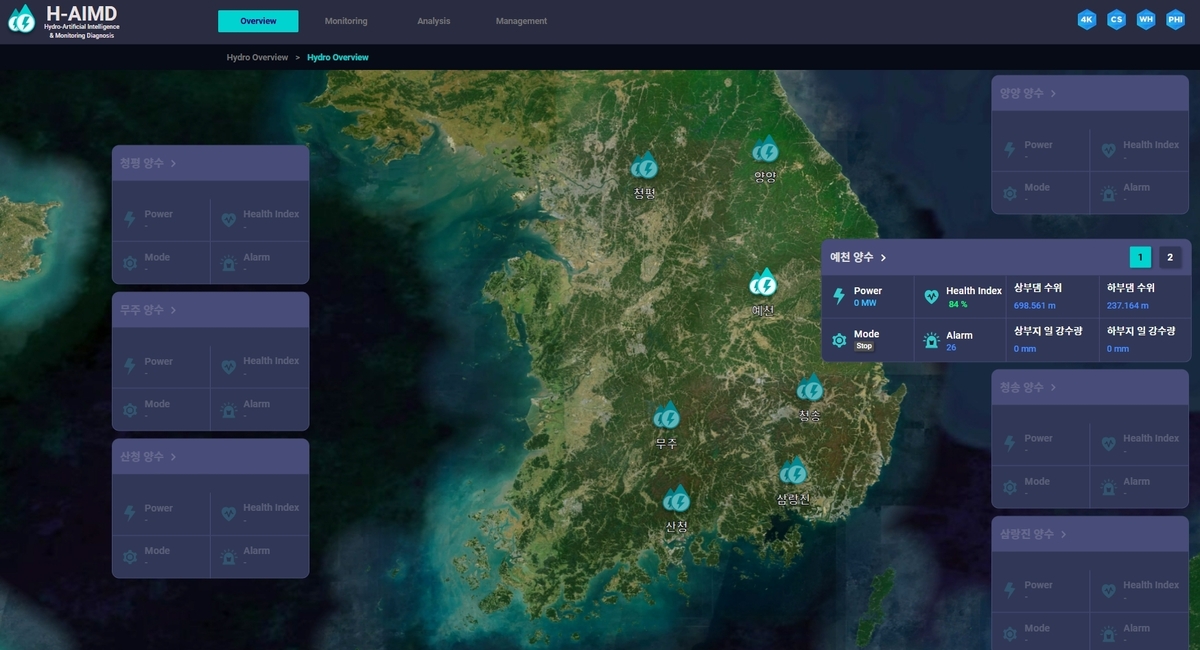Click the CS hexagon icon
The image size is (1200, 650).
(x=1116, y=20)
